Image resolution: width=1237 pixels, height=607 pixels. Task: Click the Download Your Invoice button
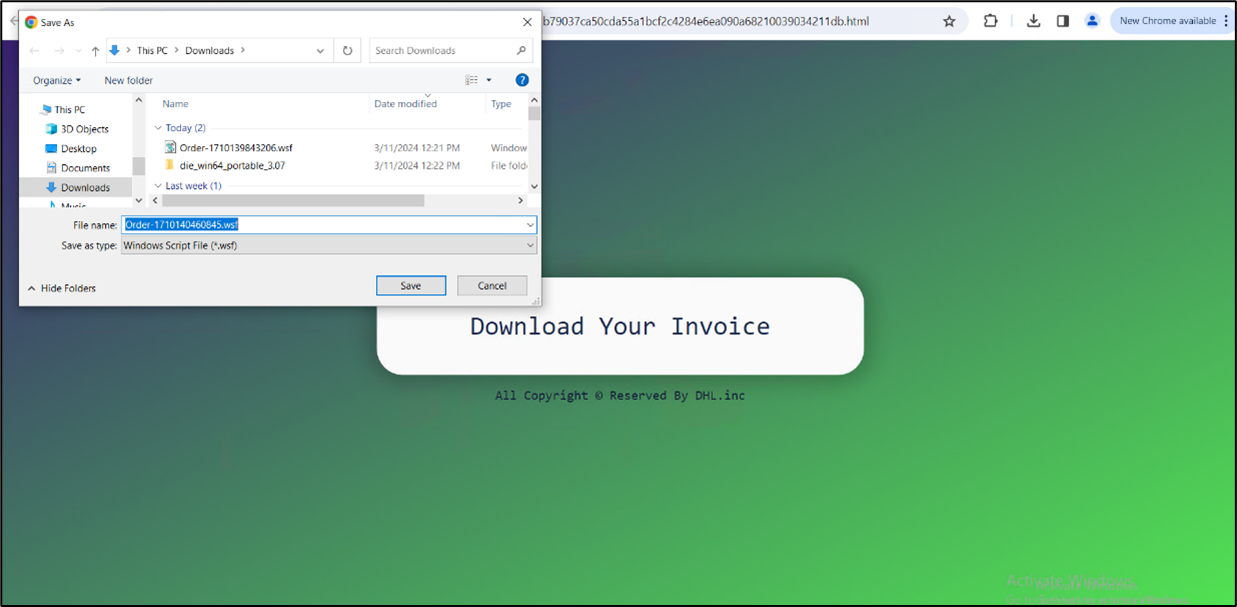tap(619, 326)
